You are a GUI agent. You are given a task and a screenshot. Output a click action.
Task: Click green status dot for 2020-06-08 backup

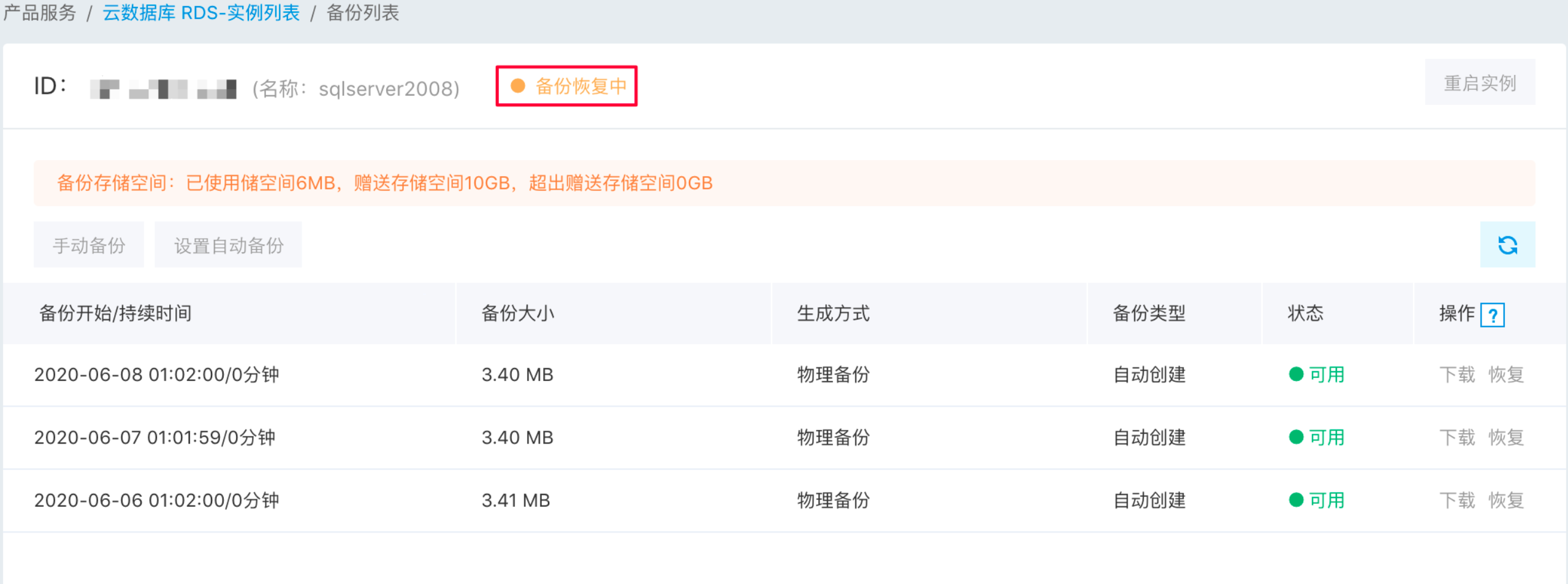point(1296,374)
